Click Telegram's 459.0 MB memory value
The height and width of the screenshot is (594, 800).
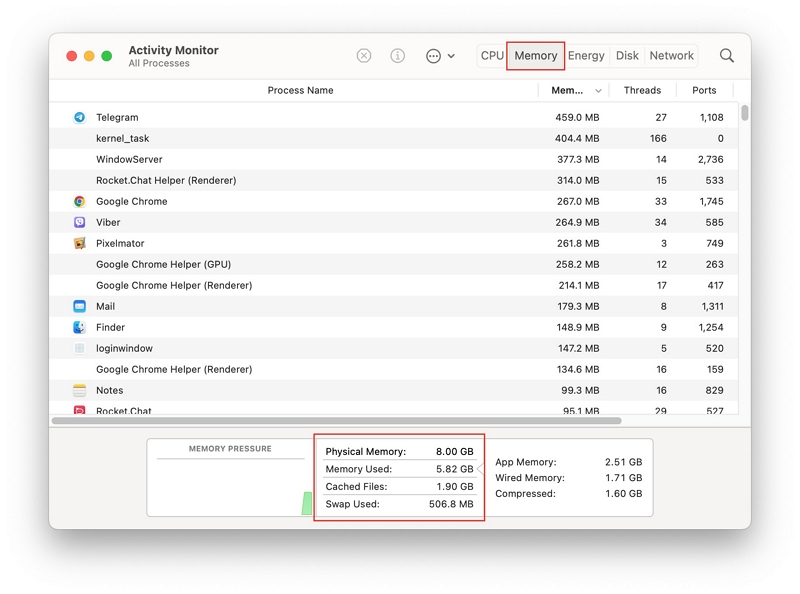coord(577,117)
